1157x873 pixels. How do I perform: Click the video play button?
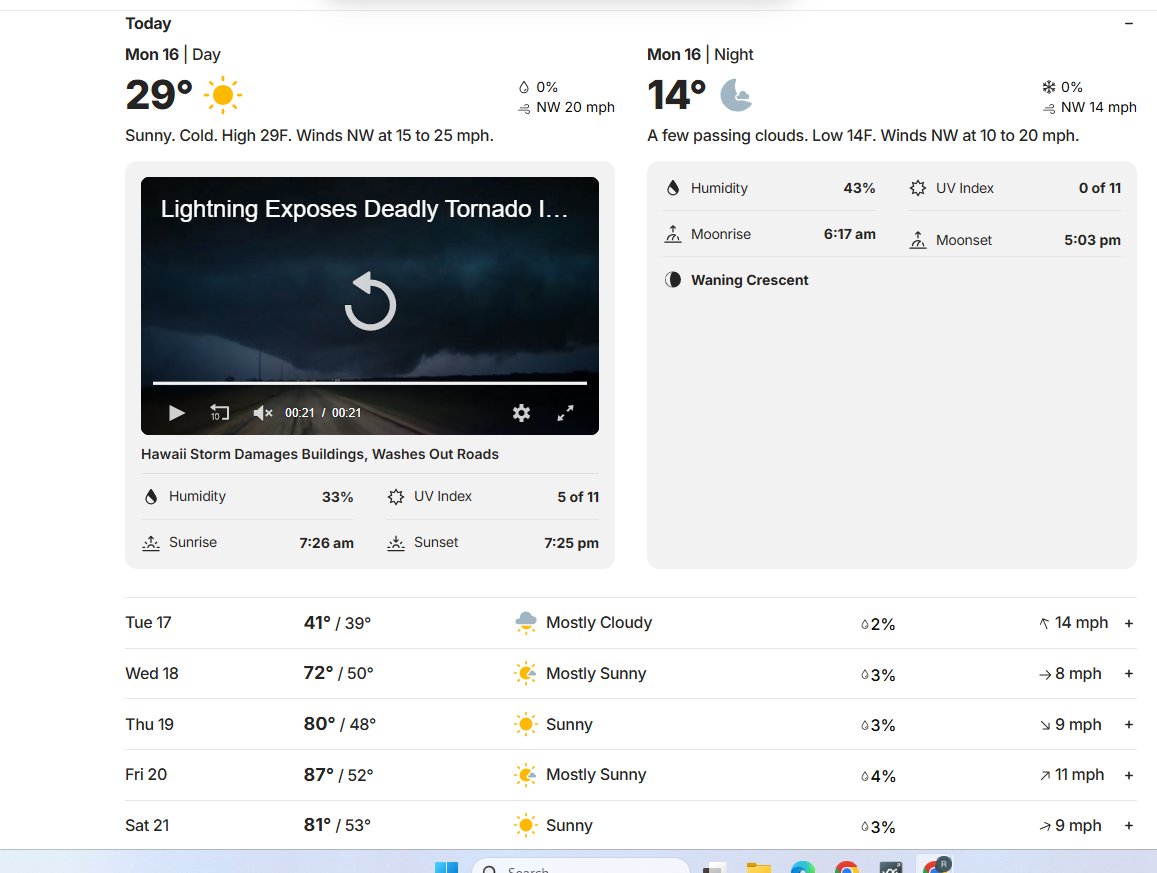(x=176, y=413)
